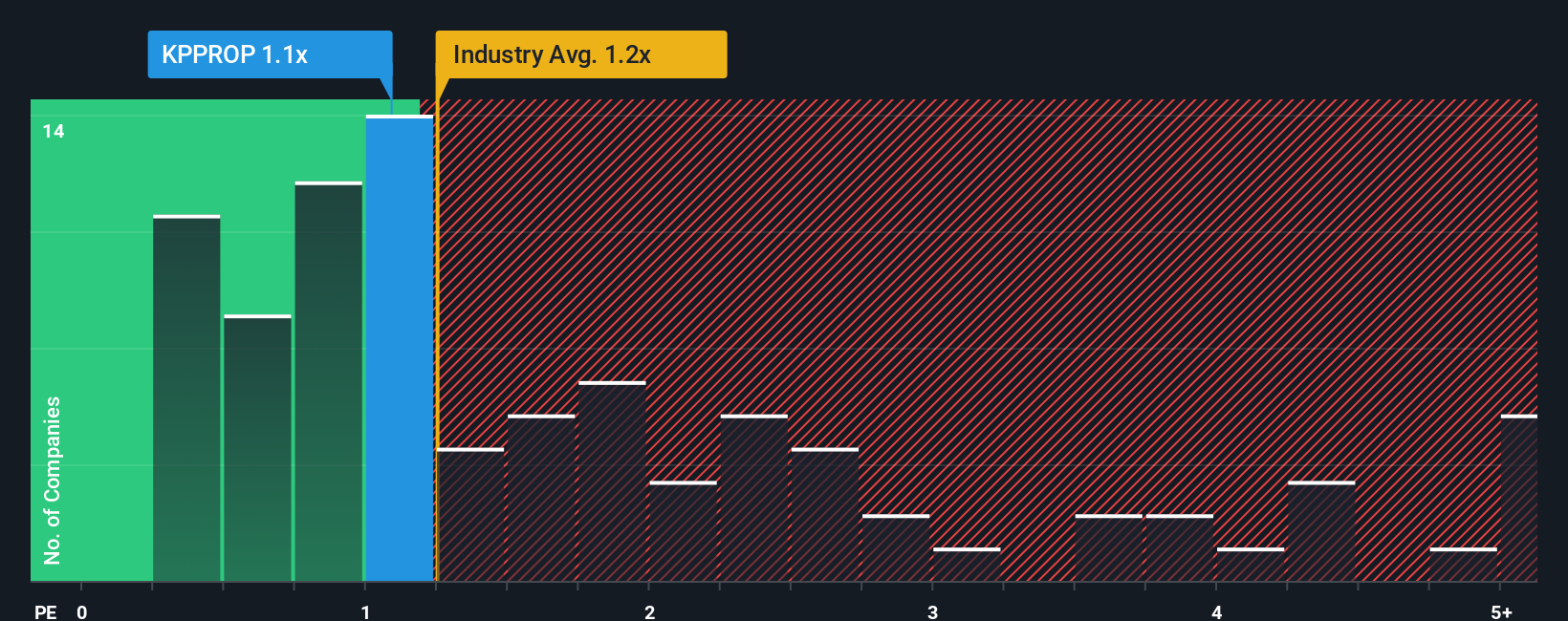
Task: Click the '3' x-axis tick label
Action: [932, 612]
